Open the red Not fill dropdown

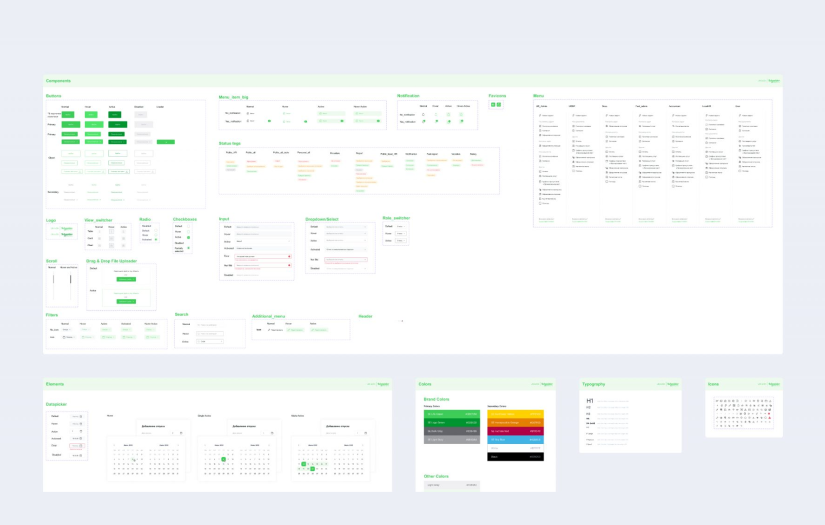point(346,259)
